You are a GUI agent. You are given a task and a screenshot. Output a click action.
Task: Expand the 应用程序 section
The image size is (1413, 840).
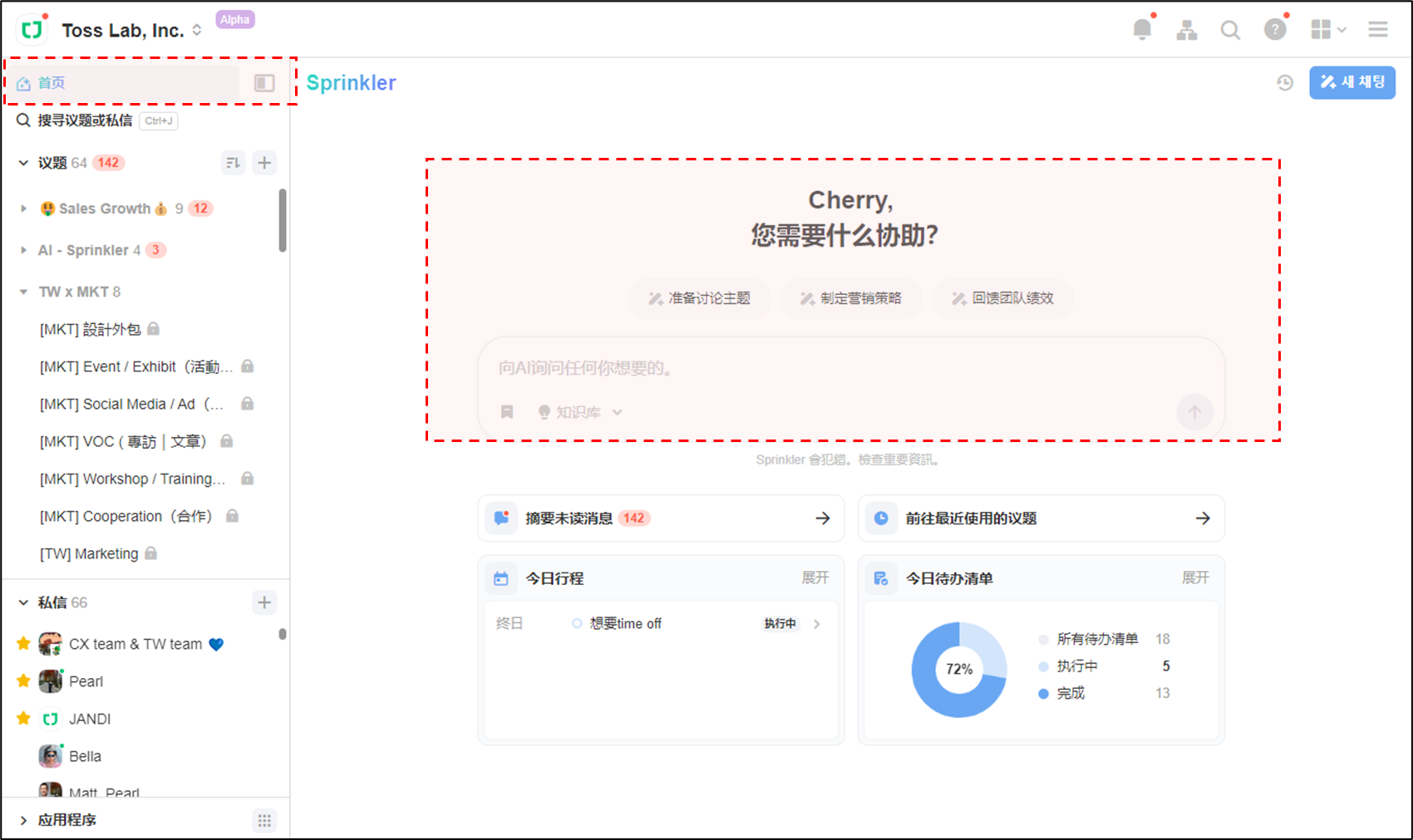pyautogui.click(x=23, y=820)
